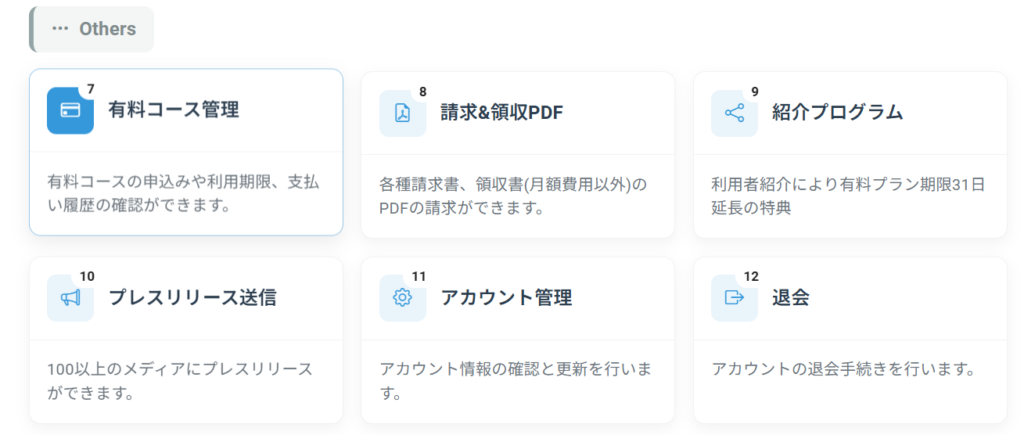Image resolution: width=1024 pixels, height=435 pixels.
Task: Open the プレスリリース送信 title
Action: [192, 297]
